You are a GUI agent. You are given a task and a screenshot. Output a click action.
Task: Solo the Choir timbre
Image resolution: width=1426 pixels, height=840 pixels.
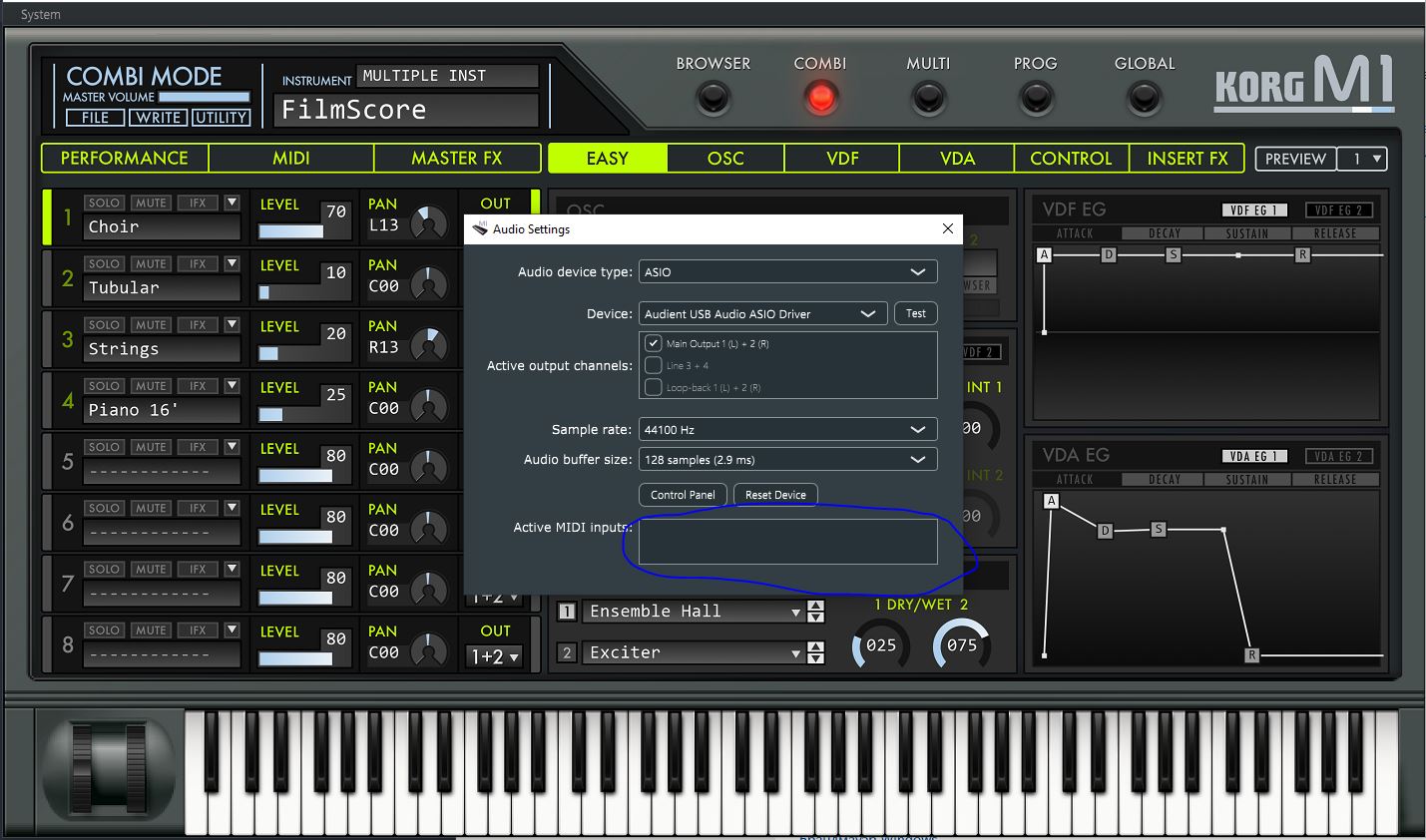point(104,203)
